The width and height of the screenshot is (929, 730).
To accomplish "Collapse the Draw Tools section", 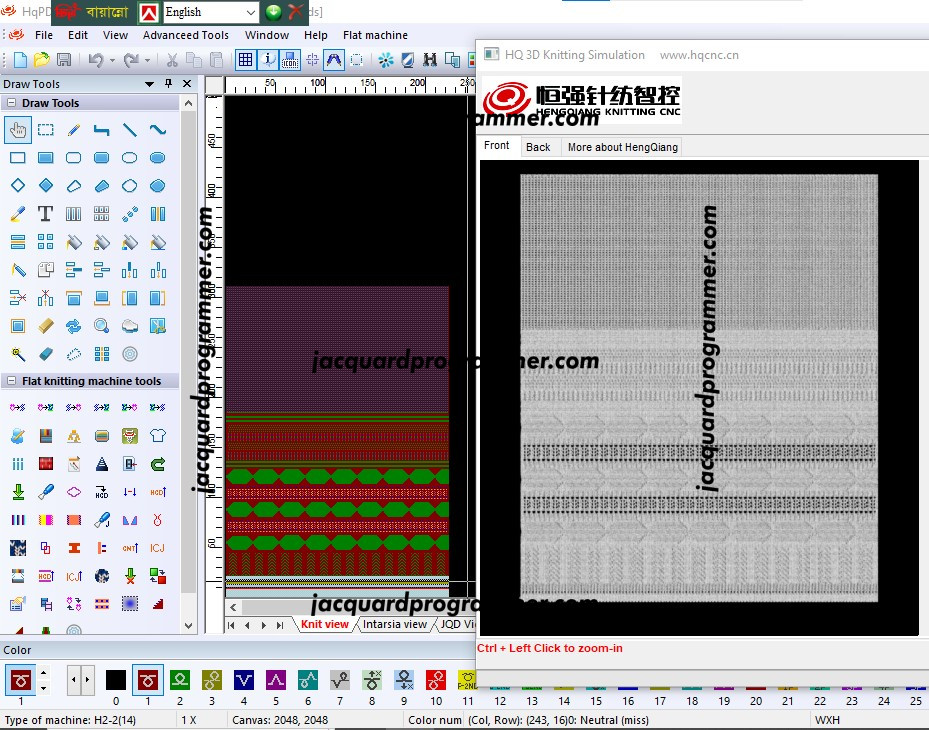I will tap(11, 103).
